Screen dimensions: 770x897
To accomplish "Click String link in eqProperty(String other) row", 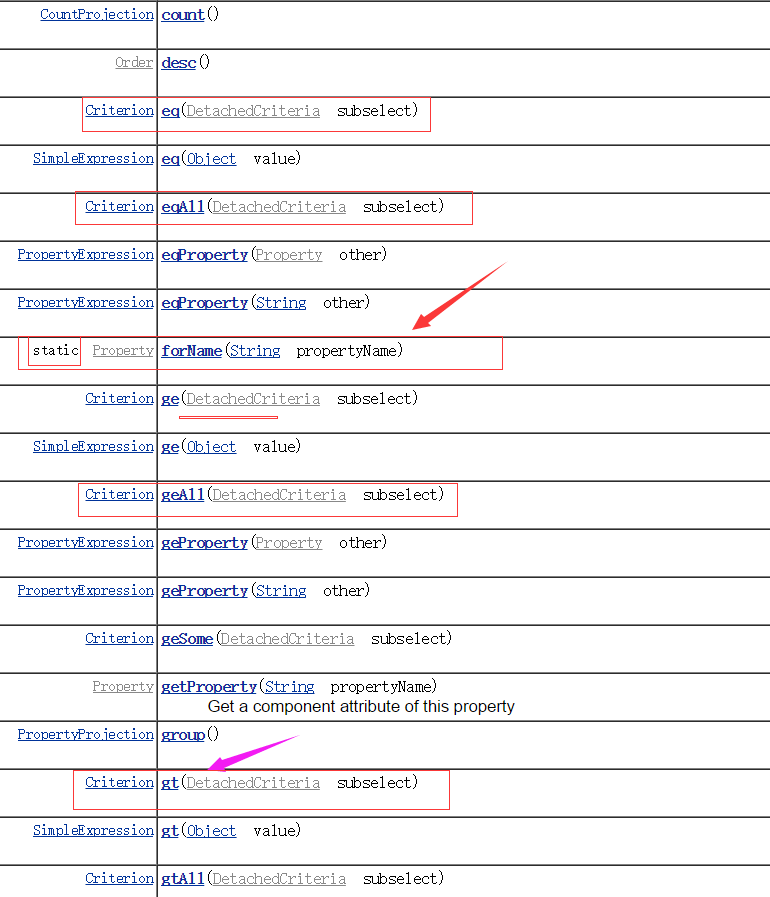I will pyautogui.click(x=280, y=303).
